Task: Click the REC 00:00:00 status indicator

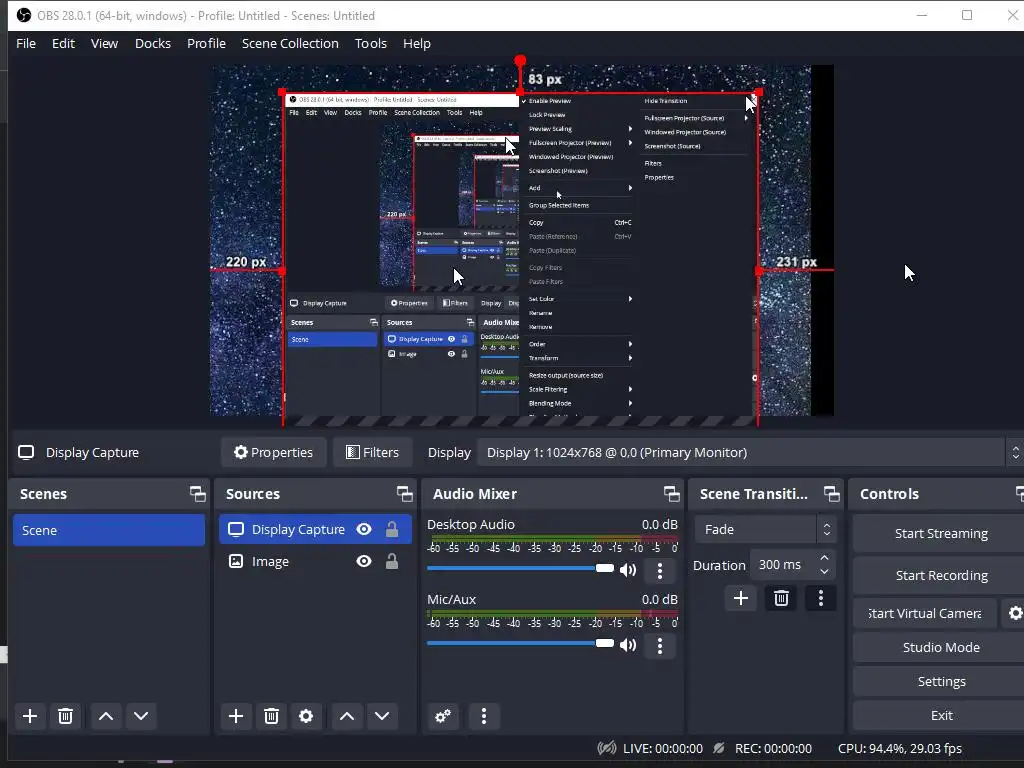Action: [762, 748]
